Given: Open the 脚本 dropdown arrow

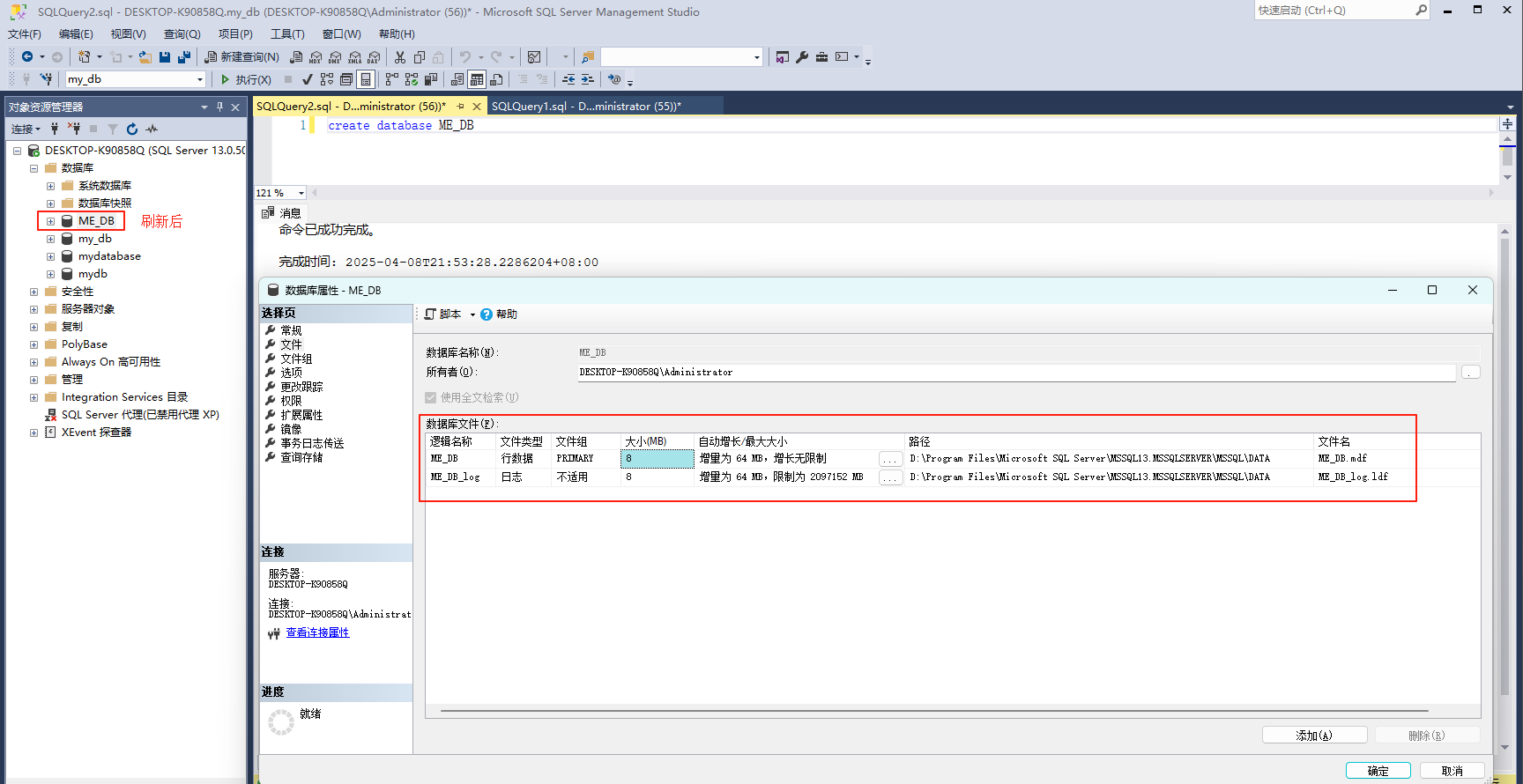Looking at the screenshot, I should 472,314.
